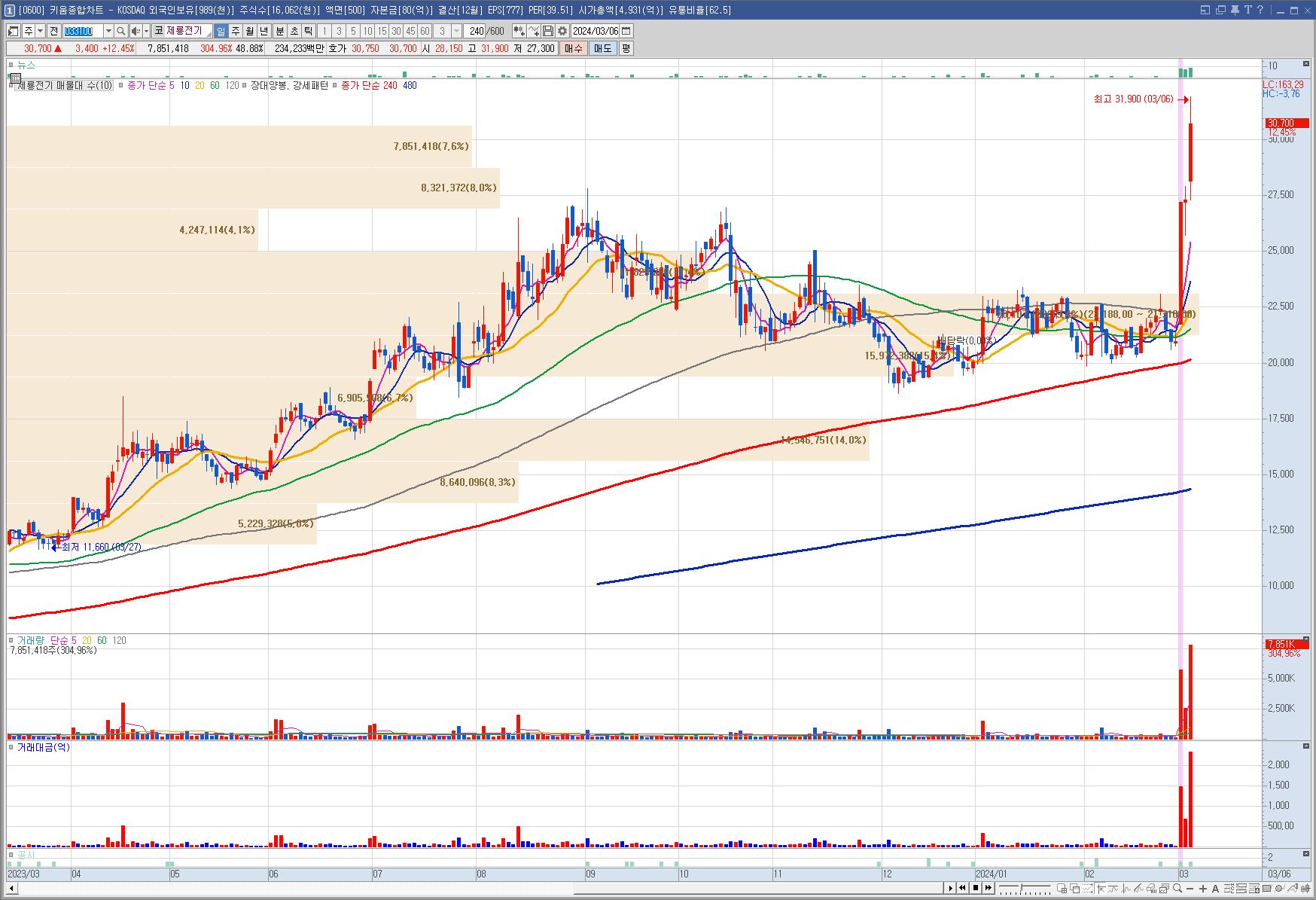Open the 주 type dropdown arrow
Screen dimensions: 1316x900
(x=40, y=31)
